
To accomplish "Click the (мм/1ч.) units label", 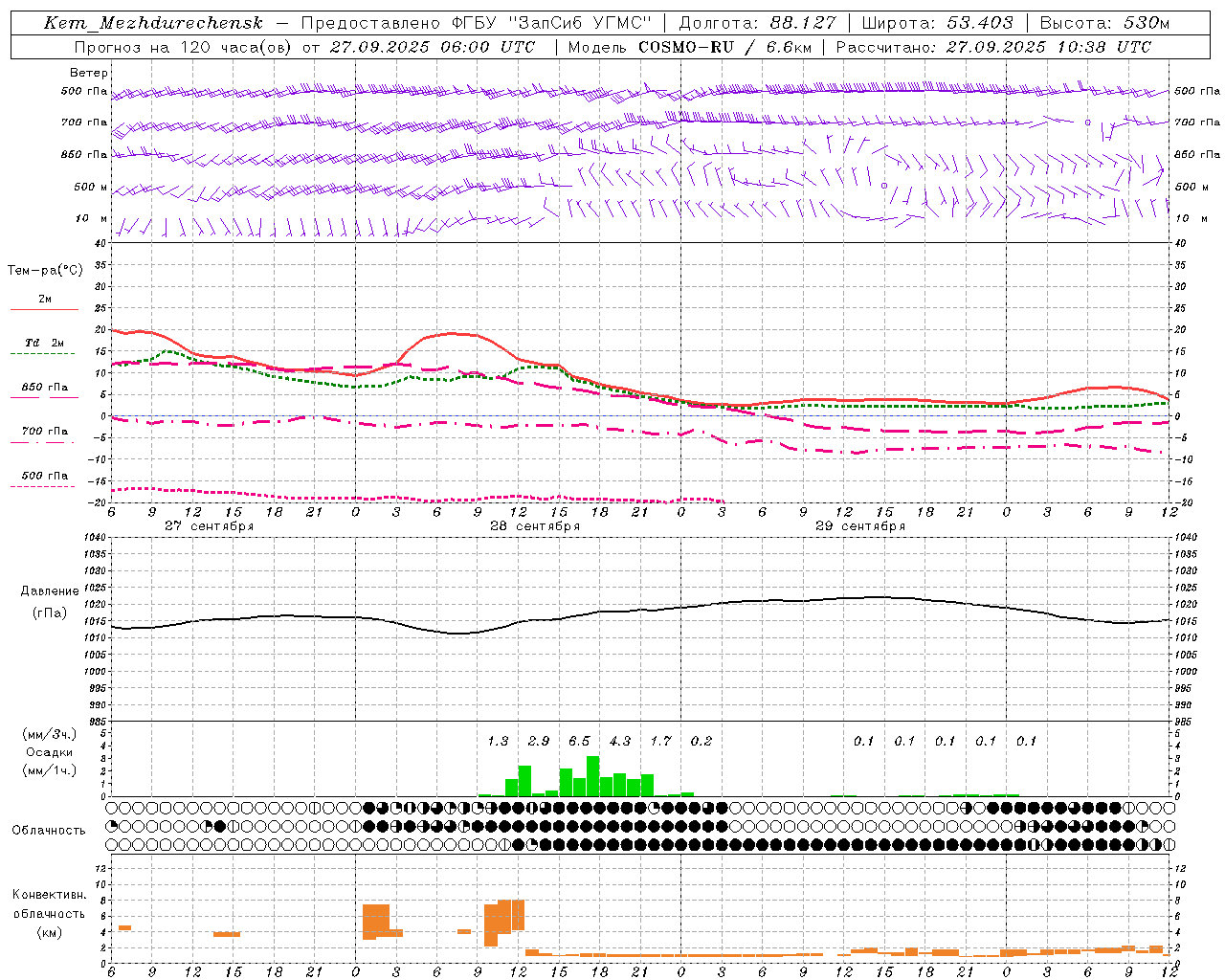I will [49, 770].
